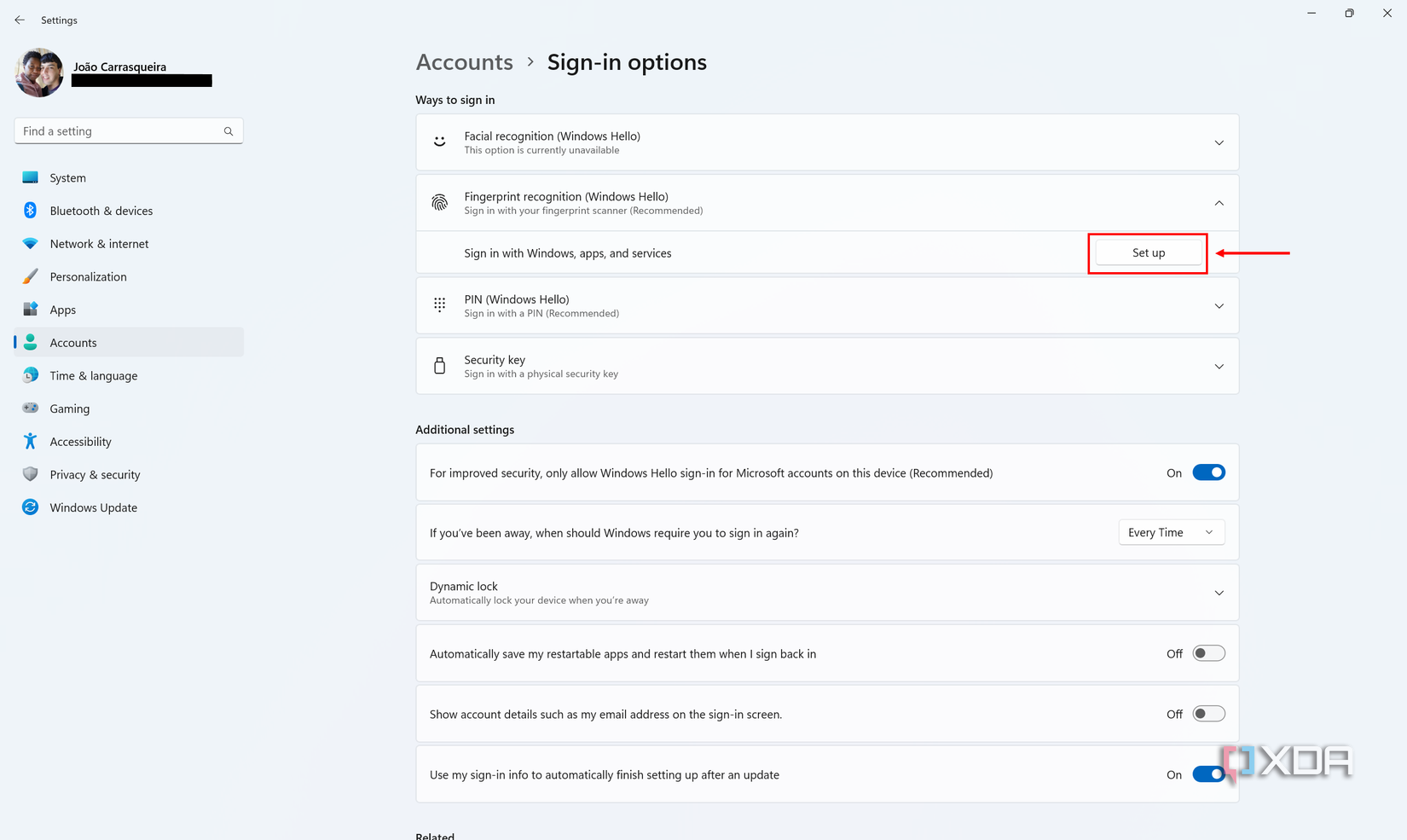Viewport: 1407px width, 840px height.
Task: Click the Network & internet wifi icon
Action: [x=30, y=244]
